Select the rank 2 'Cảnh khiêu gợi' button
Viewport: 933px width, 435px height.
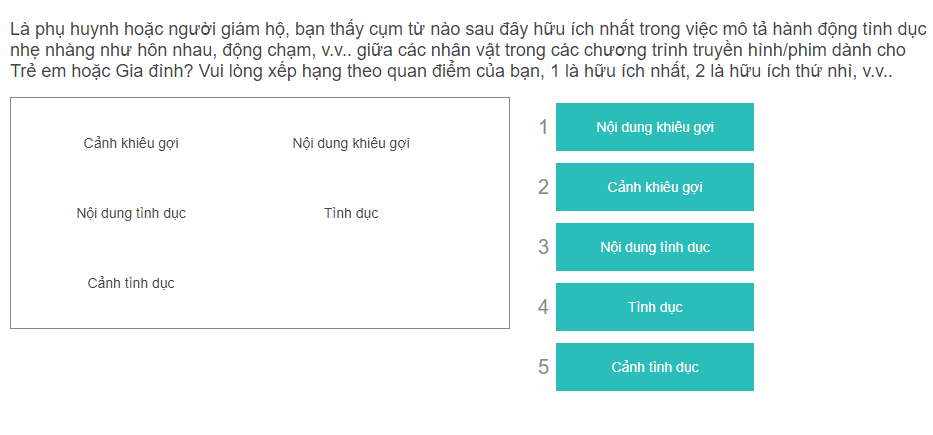coord(654,187)
